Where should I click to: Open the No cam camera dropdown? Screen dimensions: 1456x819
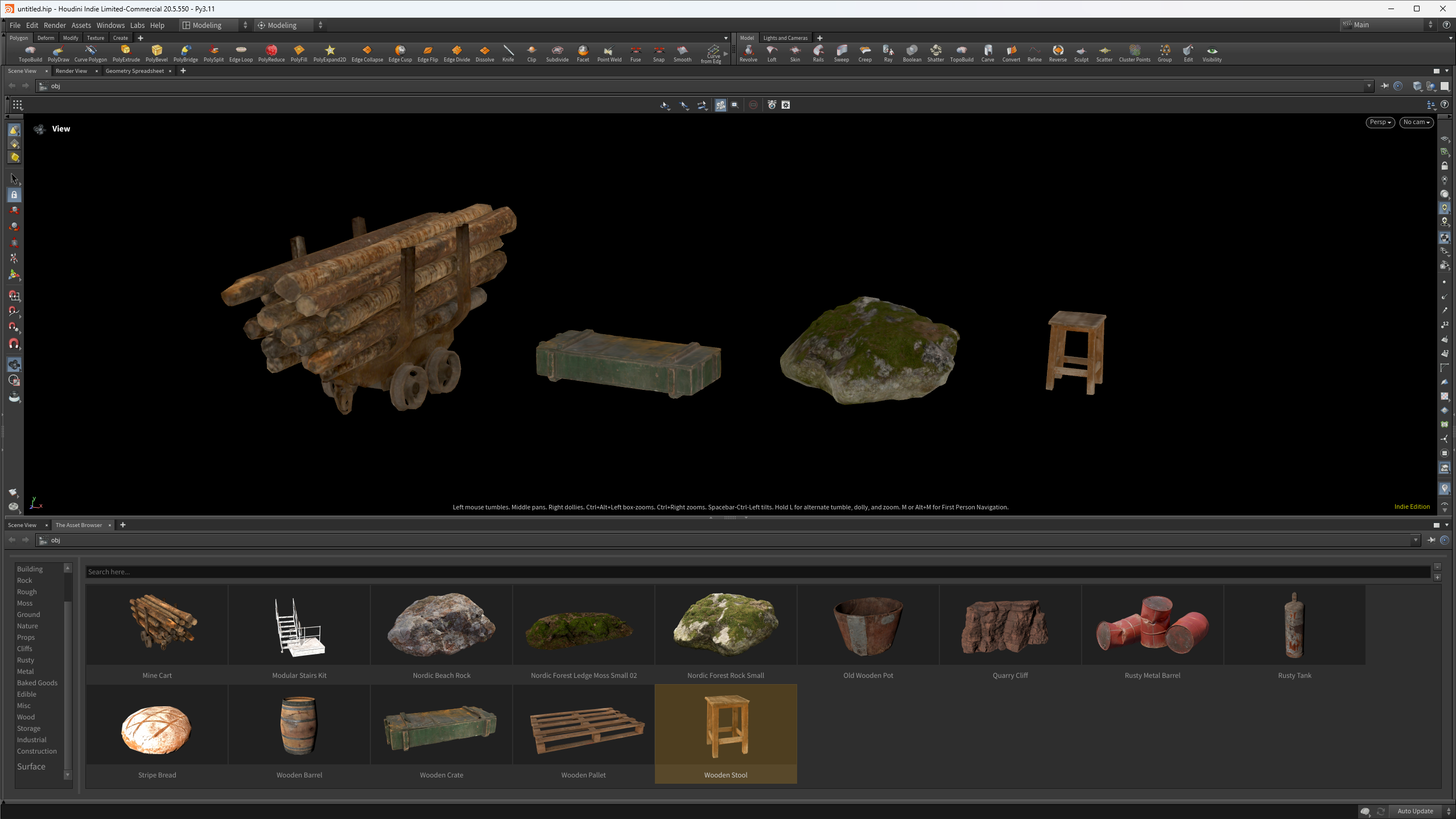coord(1416,122)
